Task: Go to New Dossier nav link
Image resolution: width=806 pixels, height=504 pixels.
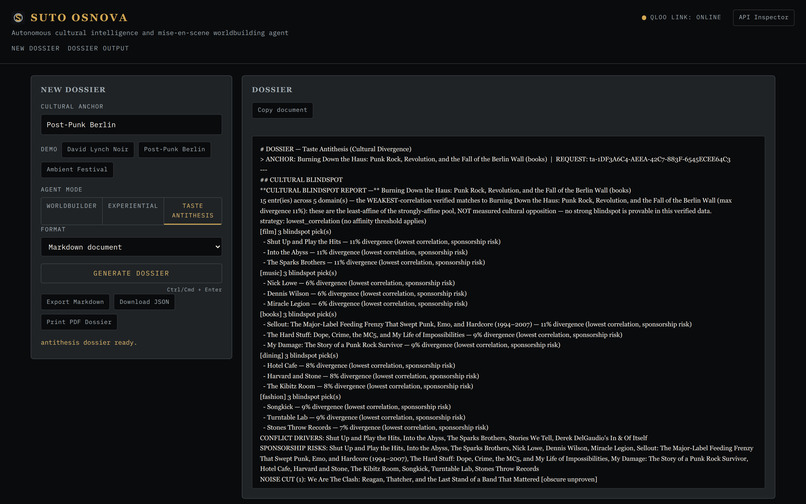Action: coord(35,48)
